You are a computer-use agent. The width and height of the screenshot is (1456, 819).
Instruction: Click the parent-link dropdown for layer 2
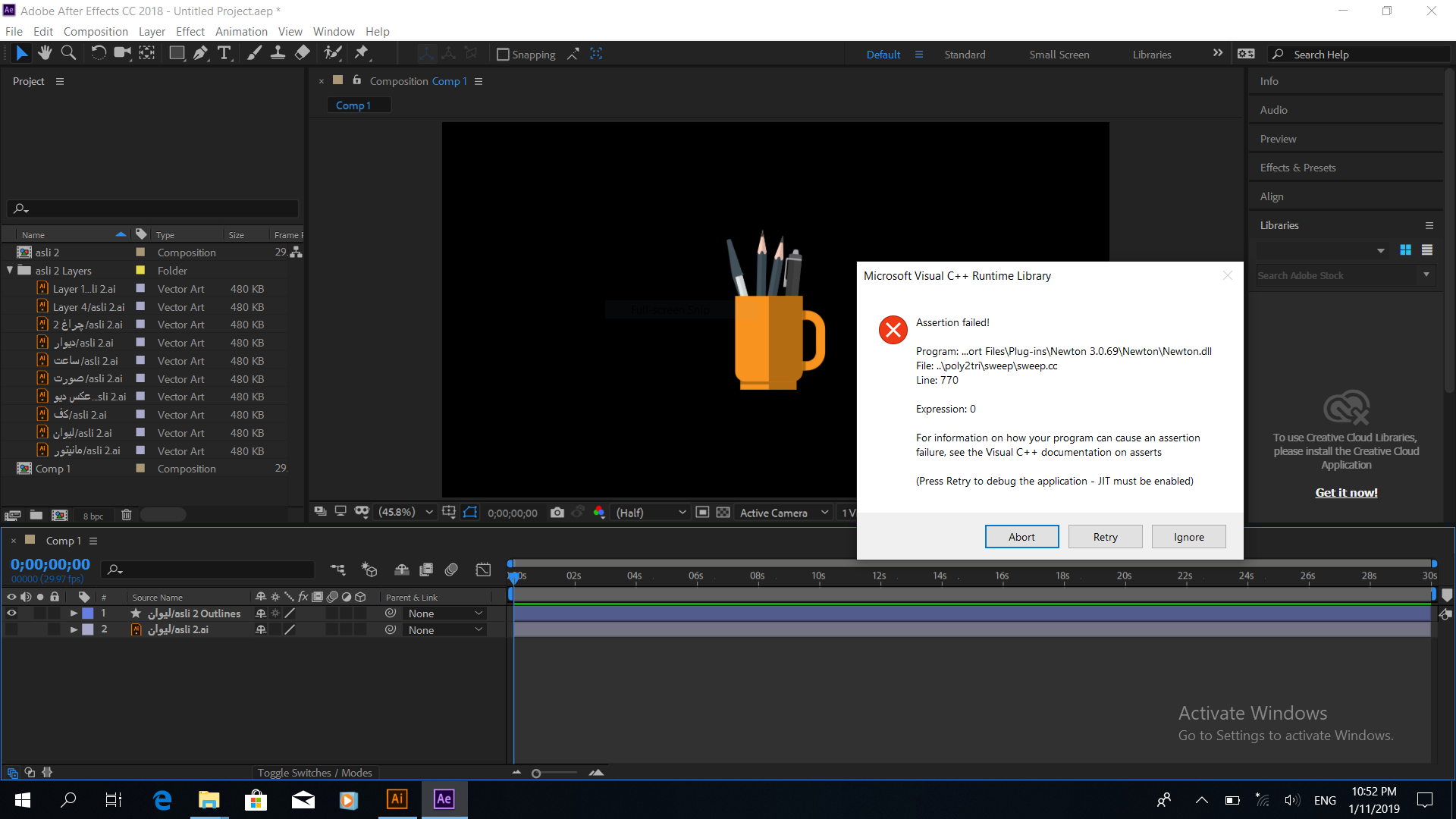pos(444,629)
